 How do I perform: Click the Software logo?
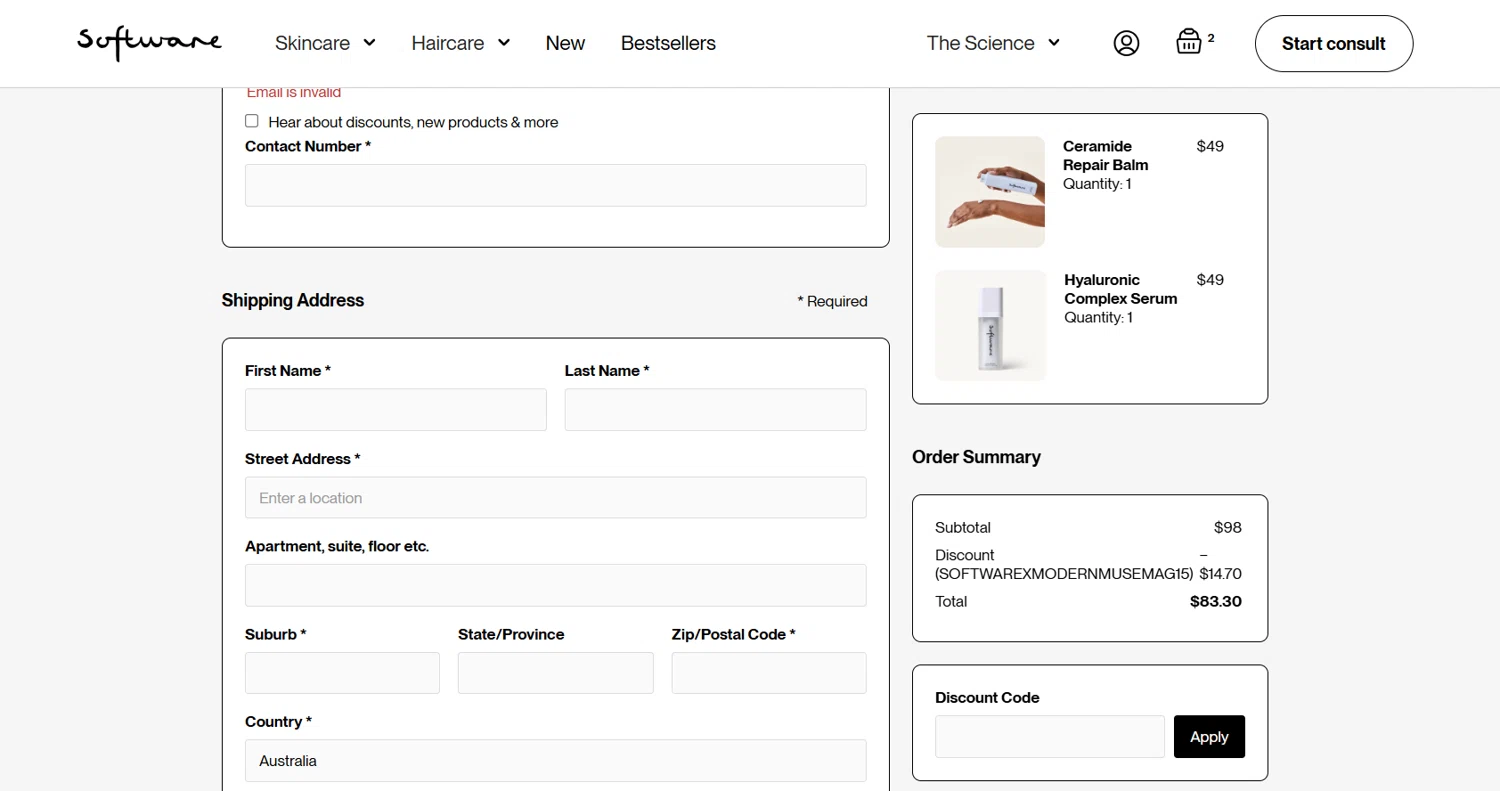[150, 42]
